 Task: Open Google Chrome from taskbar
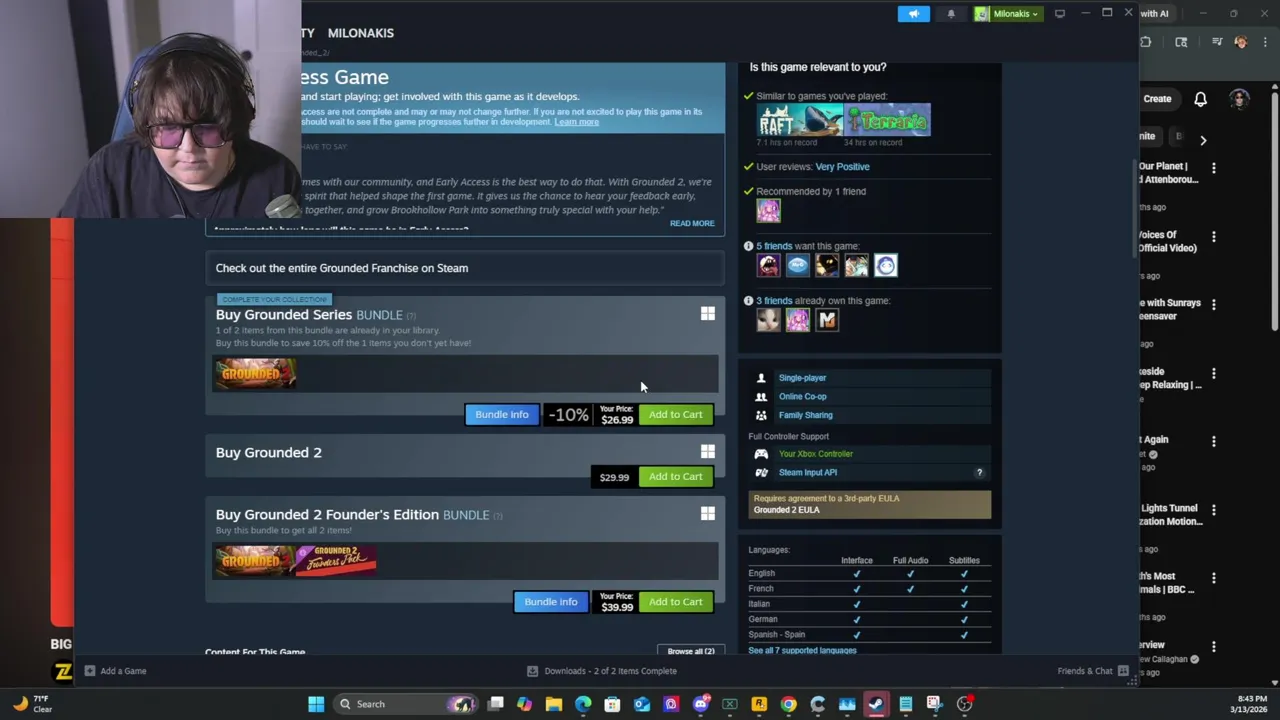pos(788,704)
